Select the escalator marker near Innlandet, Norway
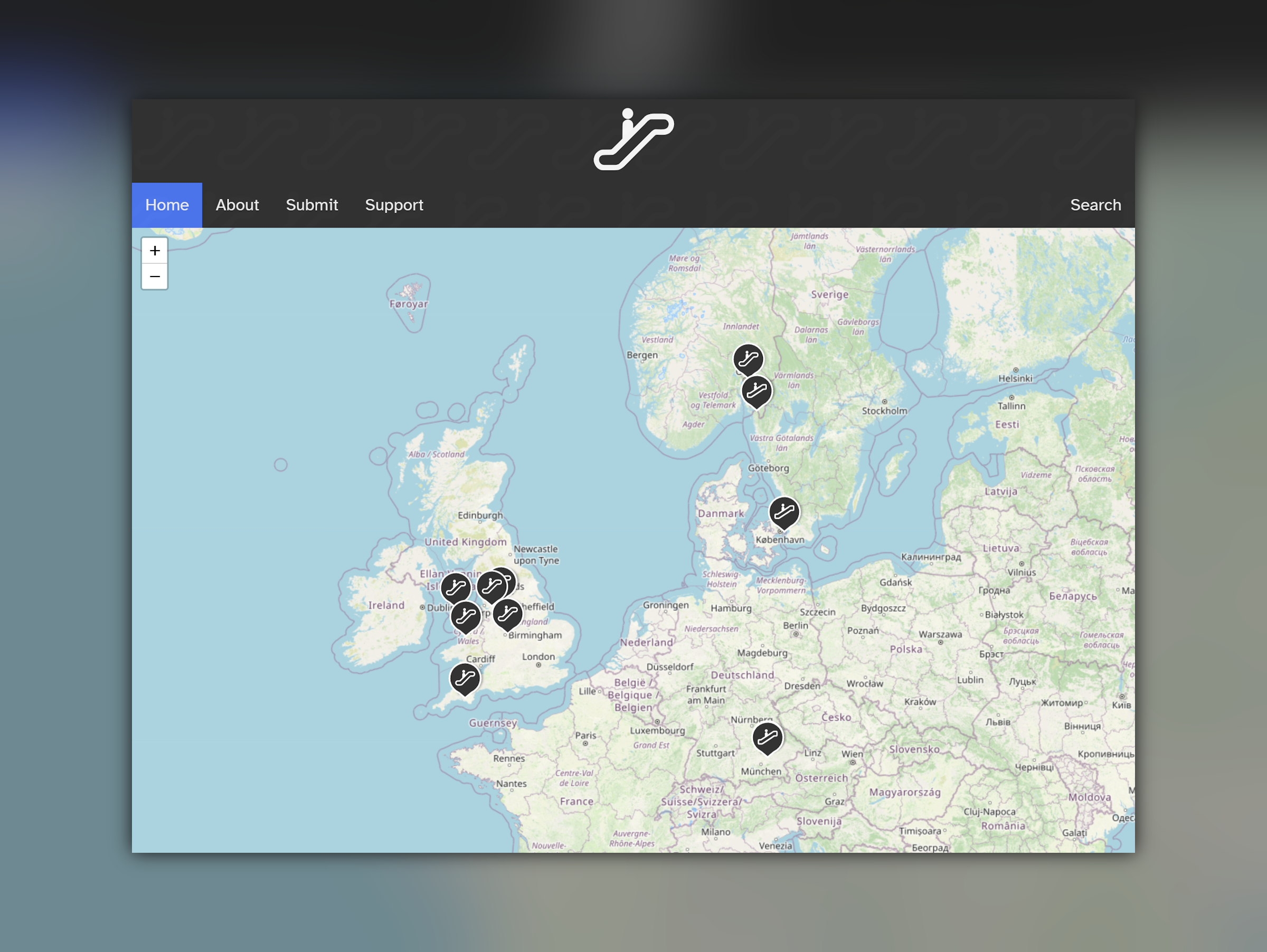This screenshot has height=952, width=1267. click(748, 360)
